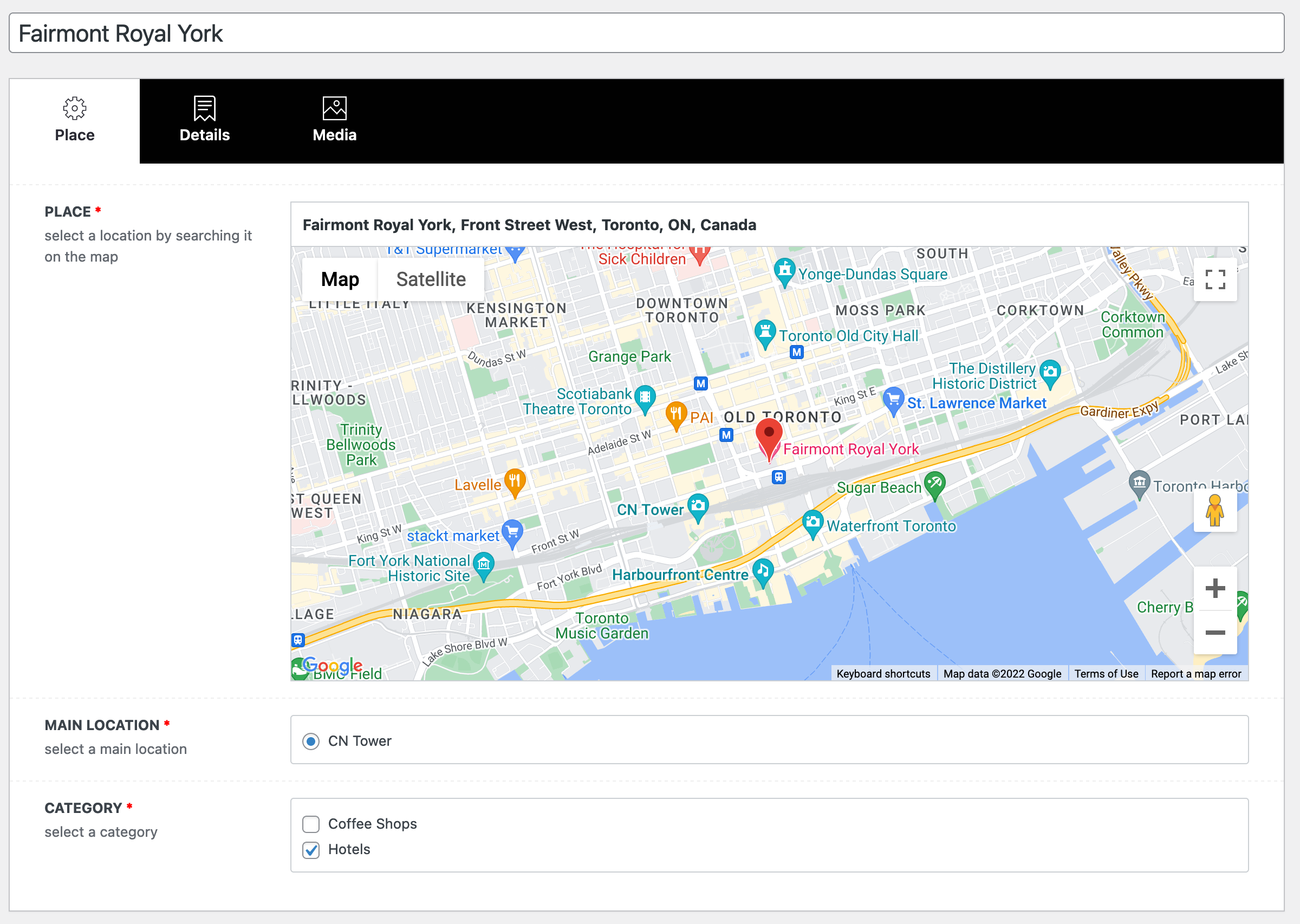Click the subway M icon below Old City Hall
The image size is (1300, 924).
796,352
